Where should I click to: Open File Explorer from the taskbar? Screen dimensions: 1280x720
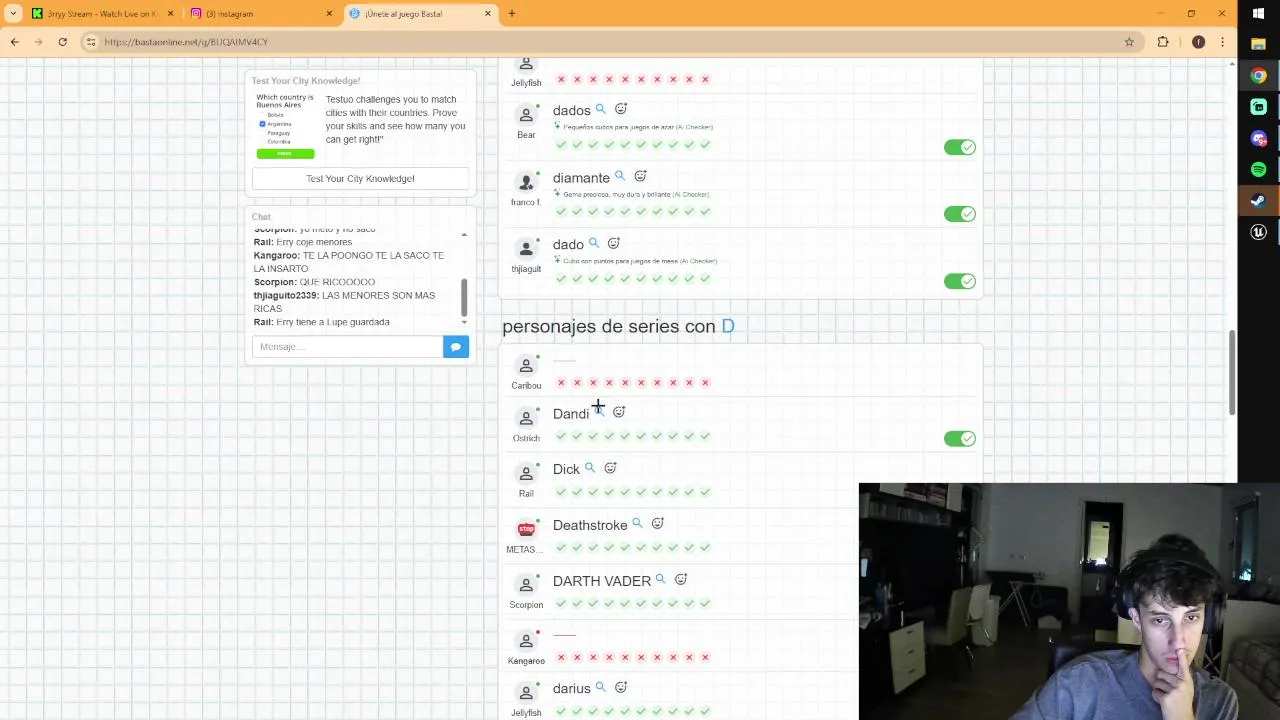coord(1259,44)
